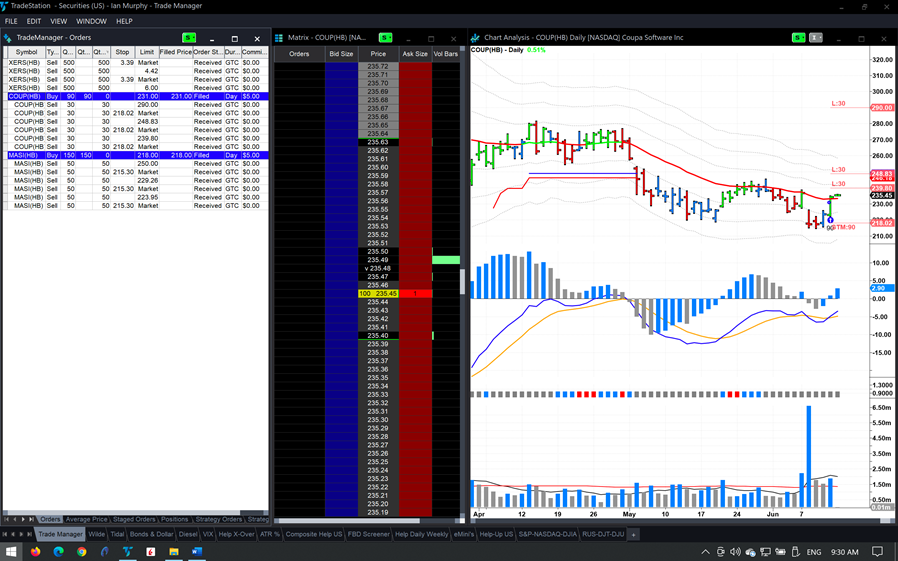Click the green S link button in Chart Analysis
898x561 pixels.
click(x=798, y=38)
